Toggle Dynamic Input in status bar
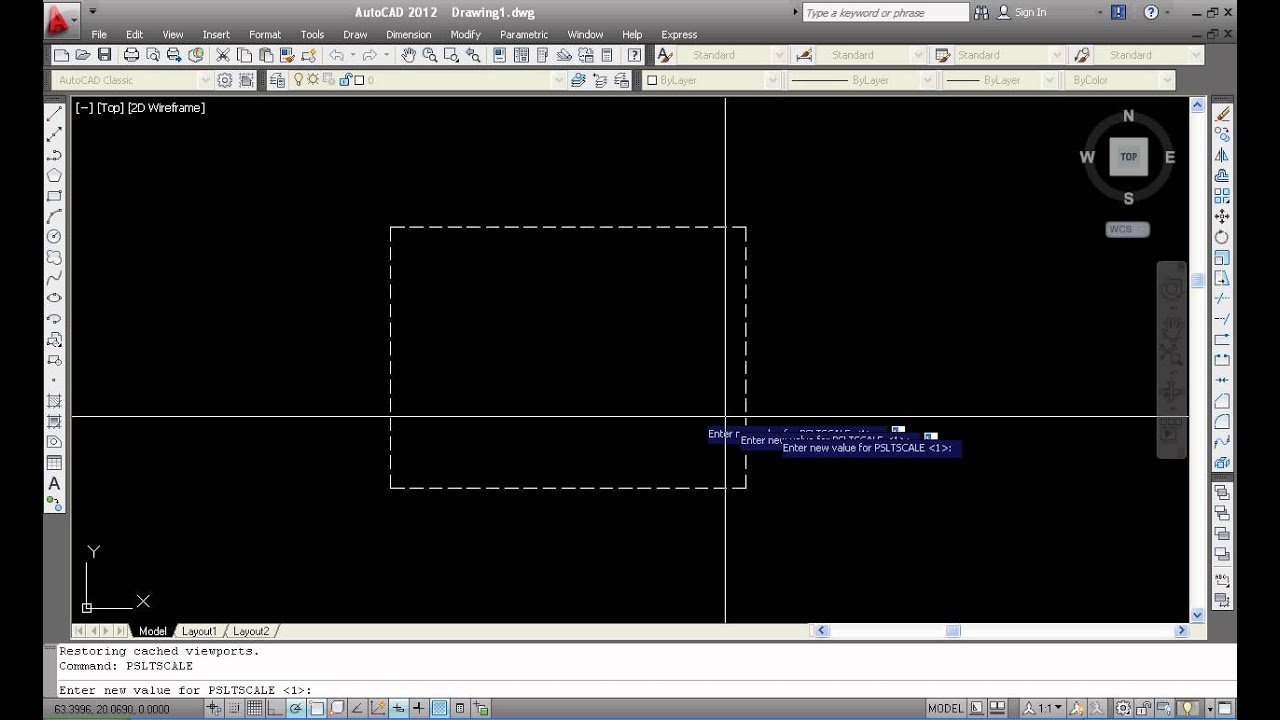Screen dimensions: 1280x720 pos(398,708)
